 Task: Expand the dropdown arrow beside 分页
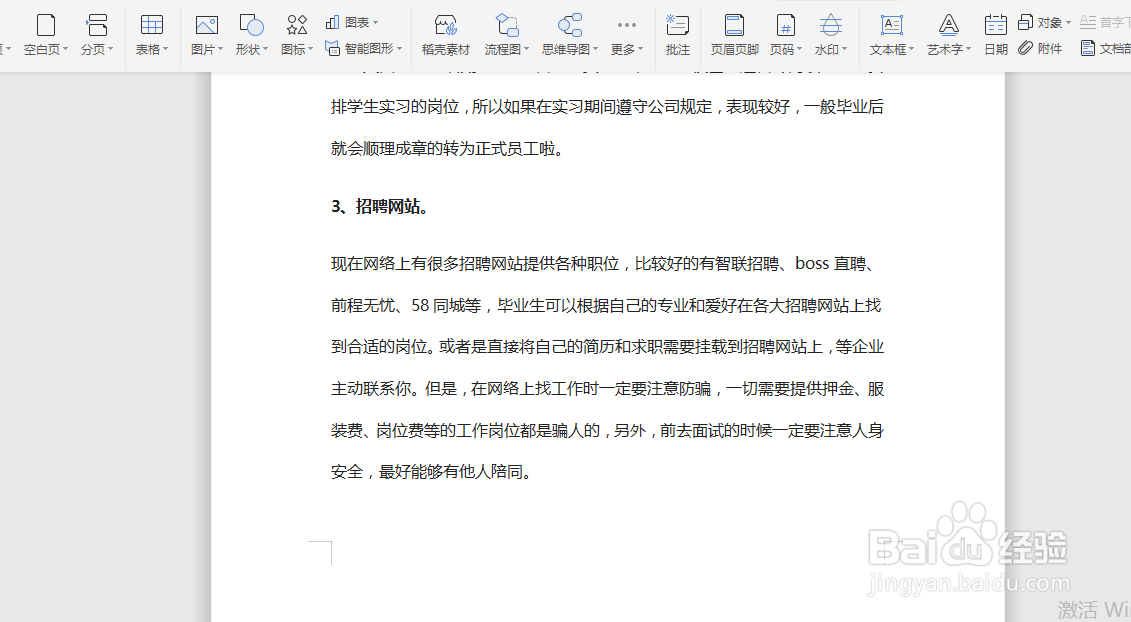[110, 49]
